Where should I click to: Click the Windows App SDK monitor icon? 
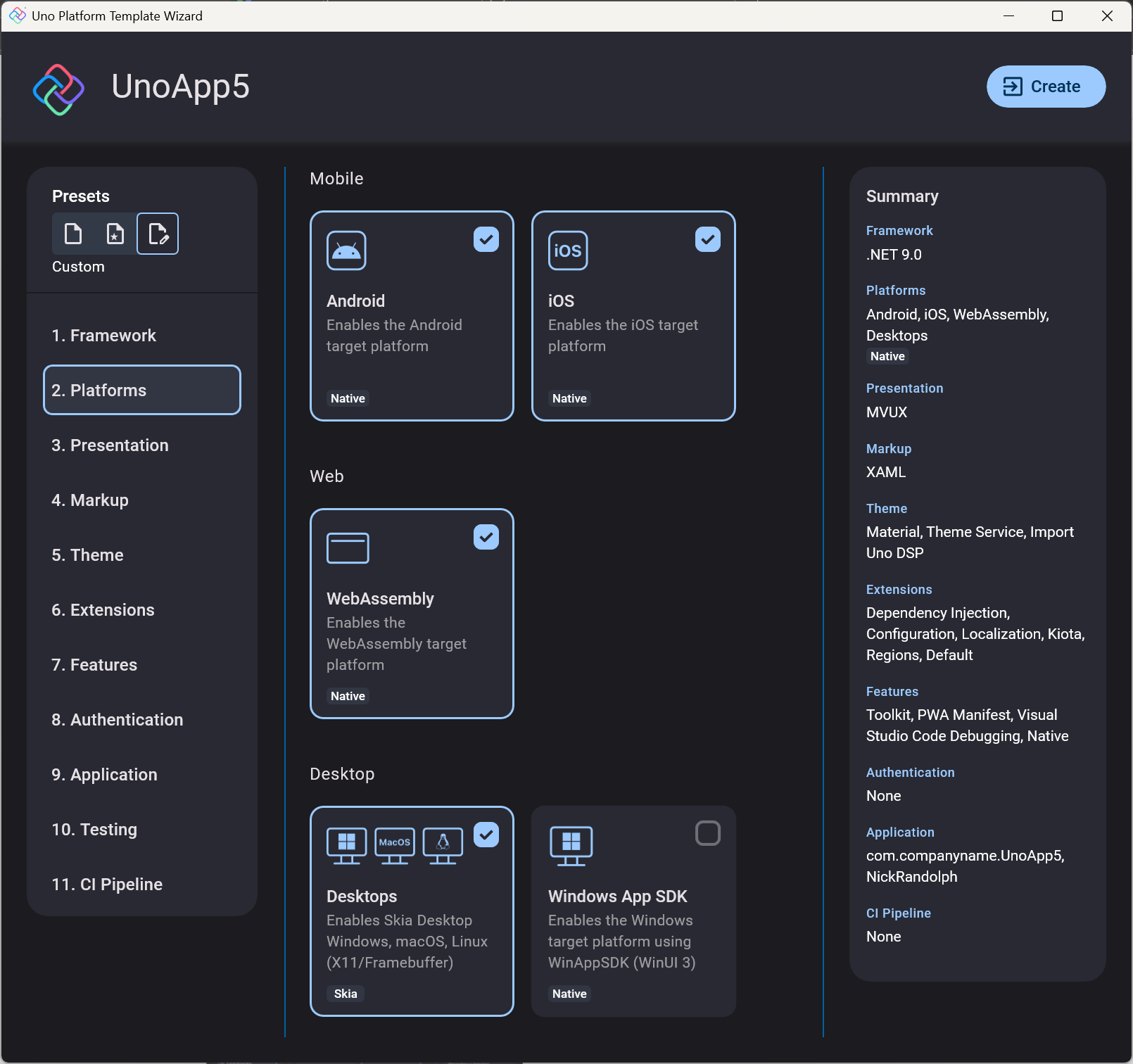571,846
